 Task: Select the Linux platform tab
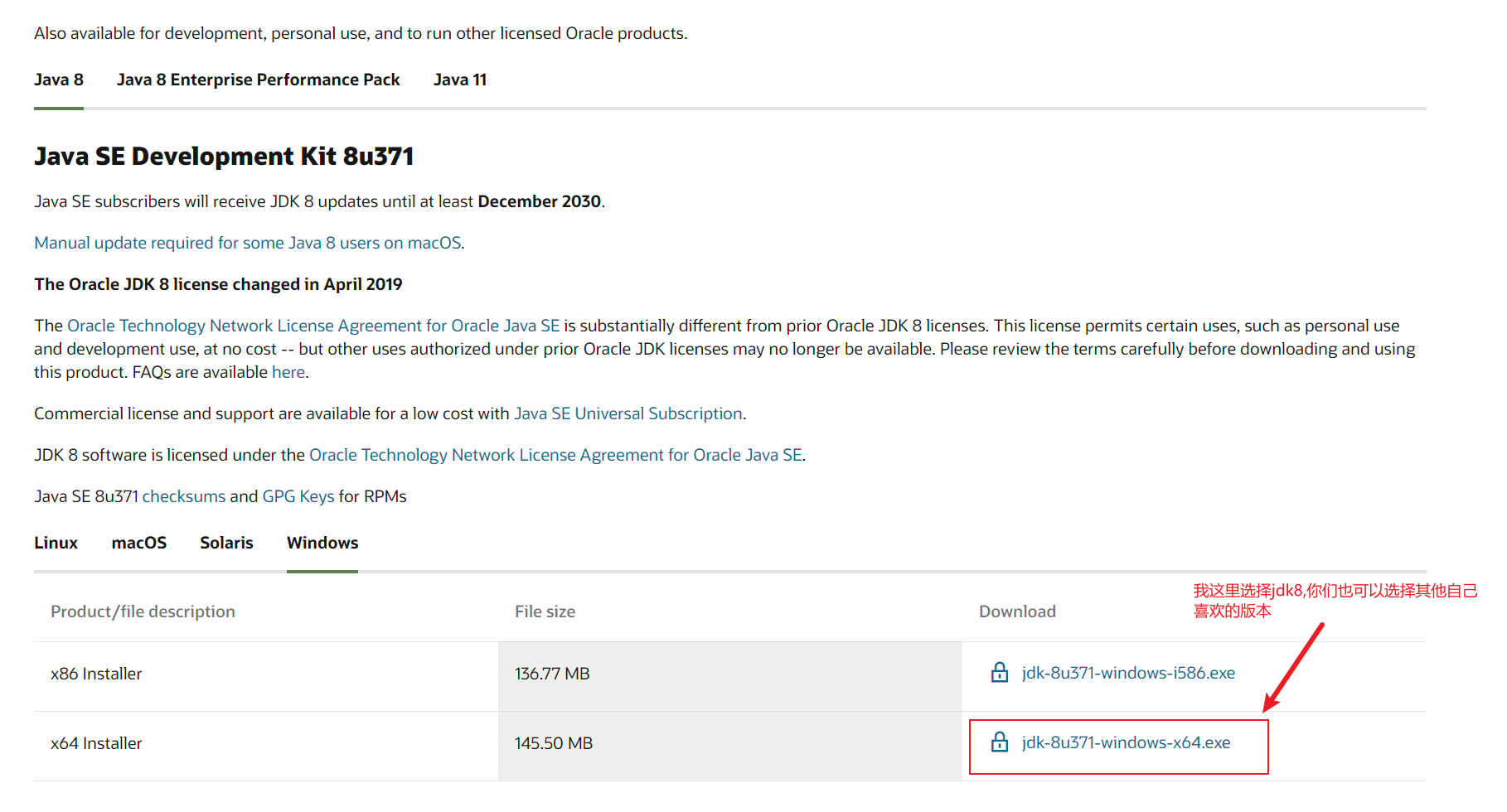click(x=56, y=544)
